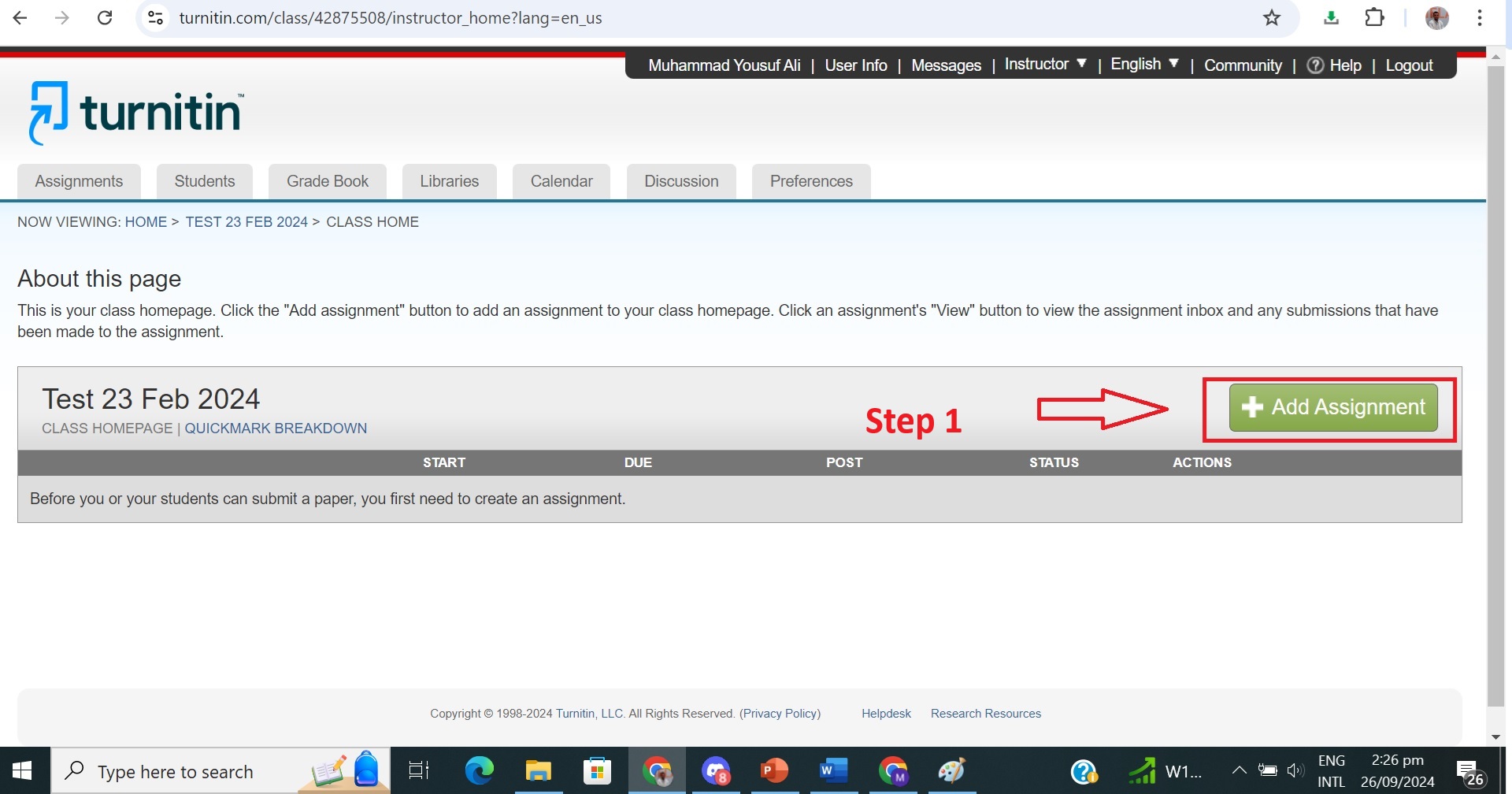Click the START column header
Viewport: 1512px width, 794px height.
pos(444,462)
